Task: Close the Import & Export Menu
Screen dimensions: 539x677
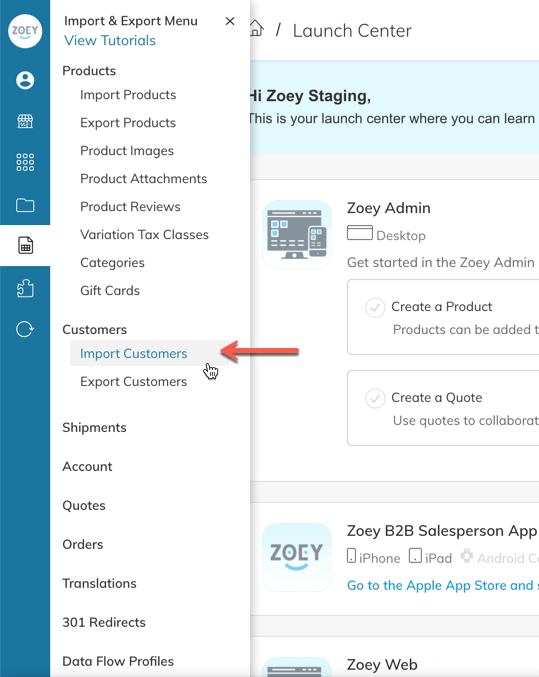Action: click(230, 21)
